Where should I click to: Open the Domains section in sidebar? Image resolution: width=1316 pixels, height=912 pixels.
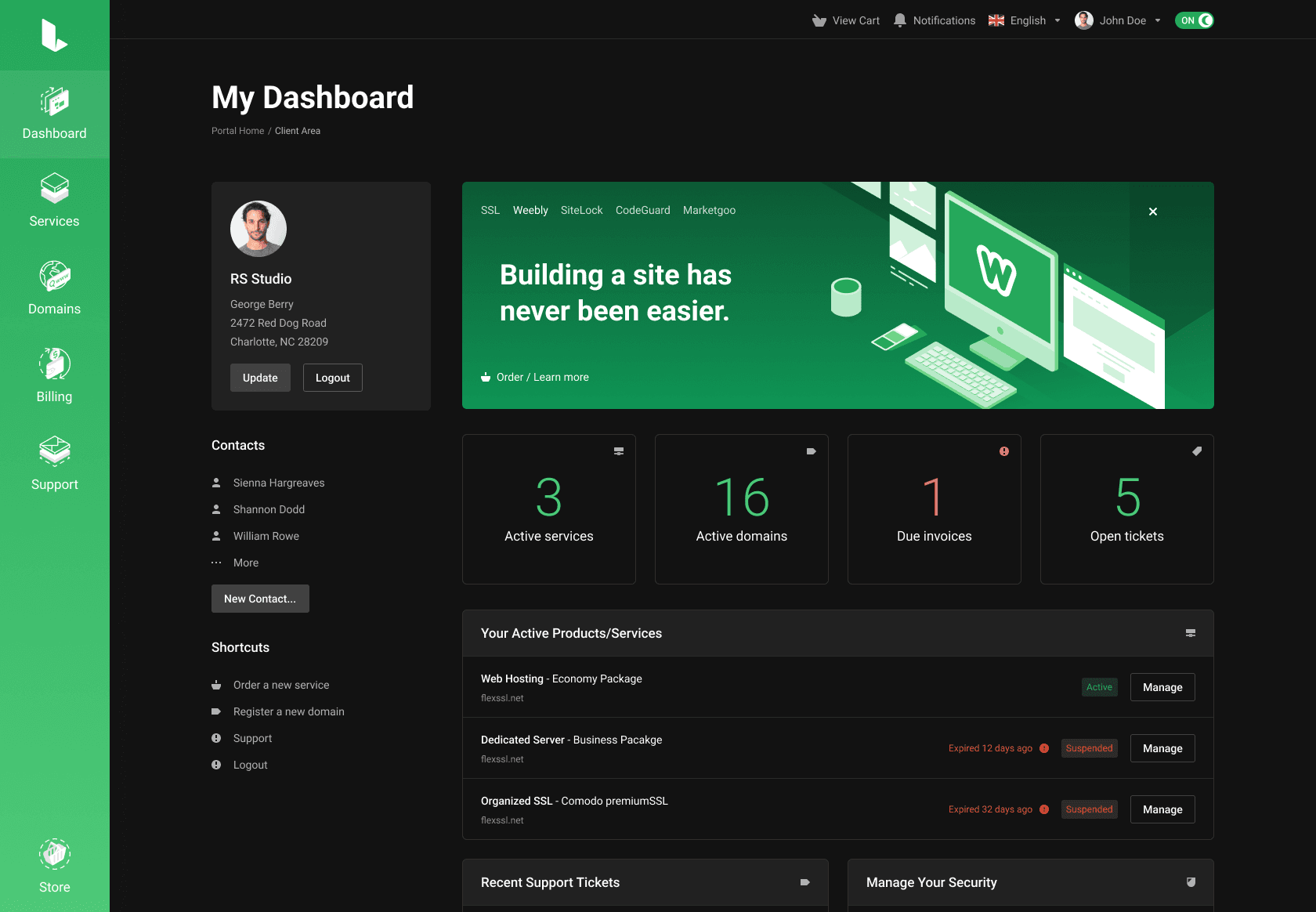coord(54,288)
